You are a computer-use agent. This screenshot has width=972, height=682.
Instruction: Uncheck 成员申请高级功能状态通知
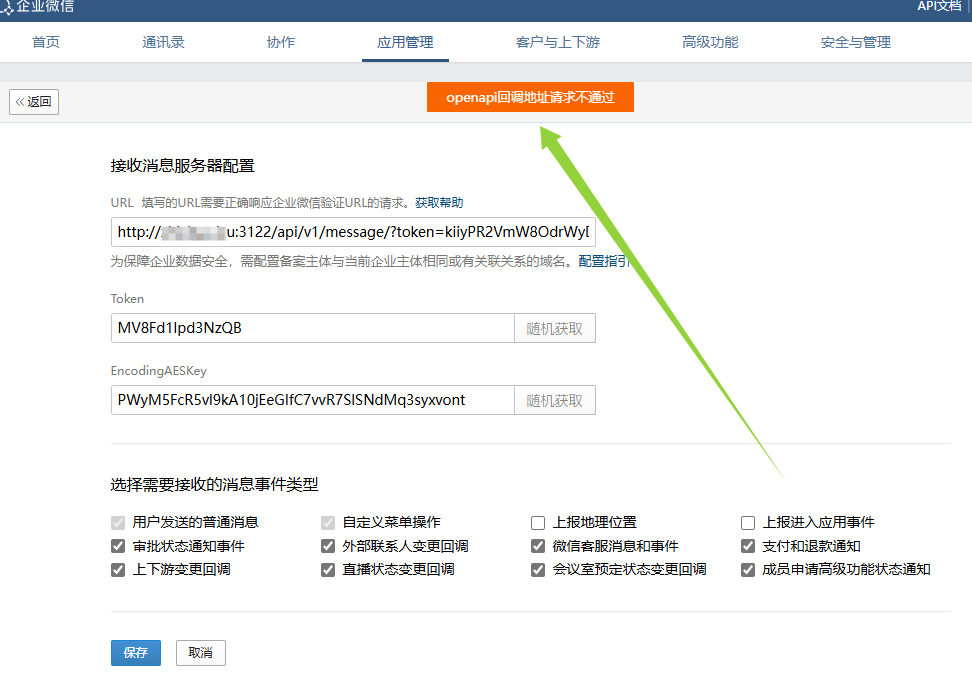pos(748,570)
